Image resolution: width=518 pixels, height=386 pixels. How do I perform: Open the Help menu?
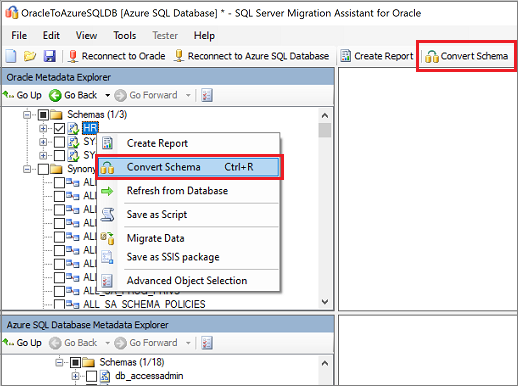coord(204,35)
